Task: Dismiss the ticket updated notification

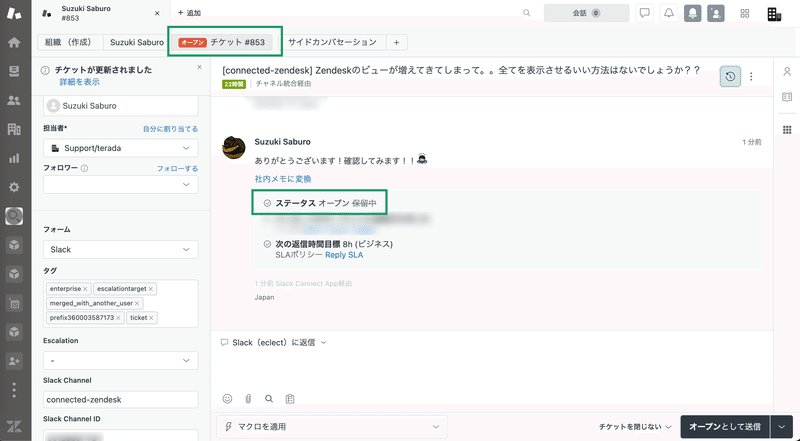Action: 199,67
